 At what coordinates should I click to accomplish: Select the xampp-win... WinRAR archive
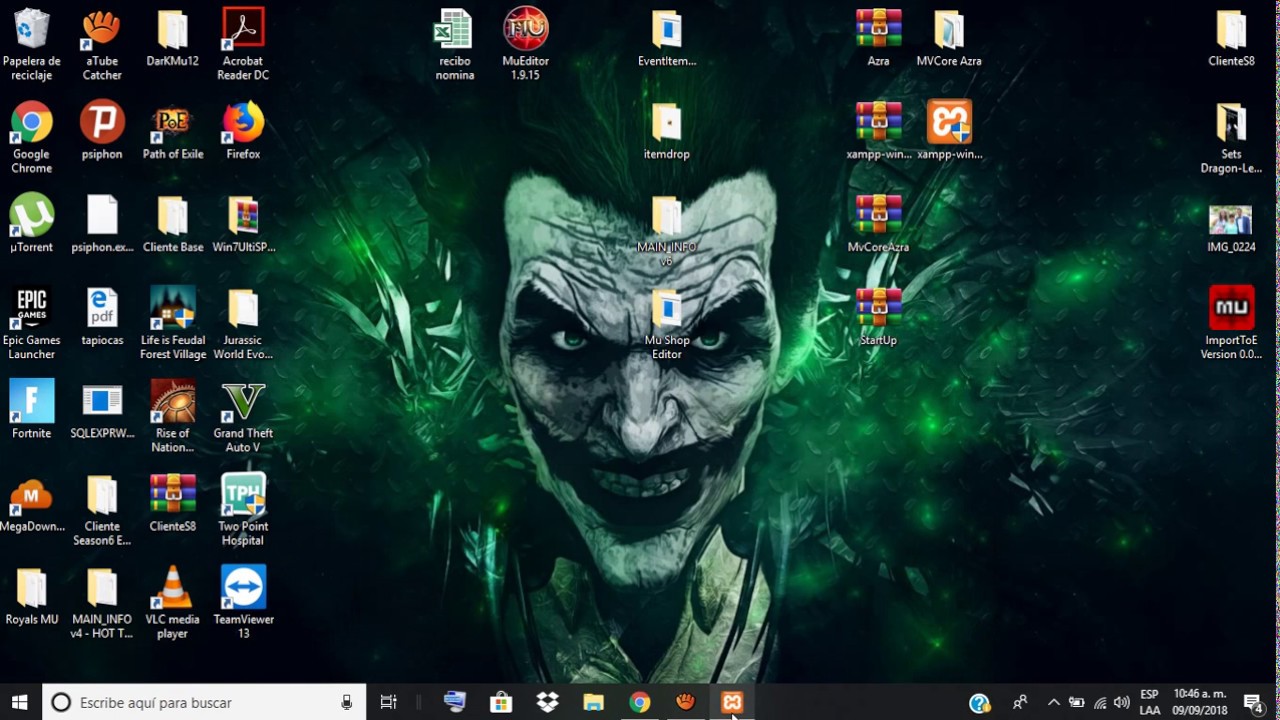[x=879, y=130]
